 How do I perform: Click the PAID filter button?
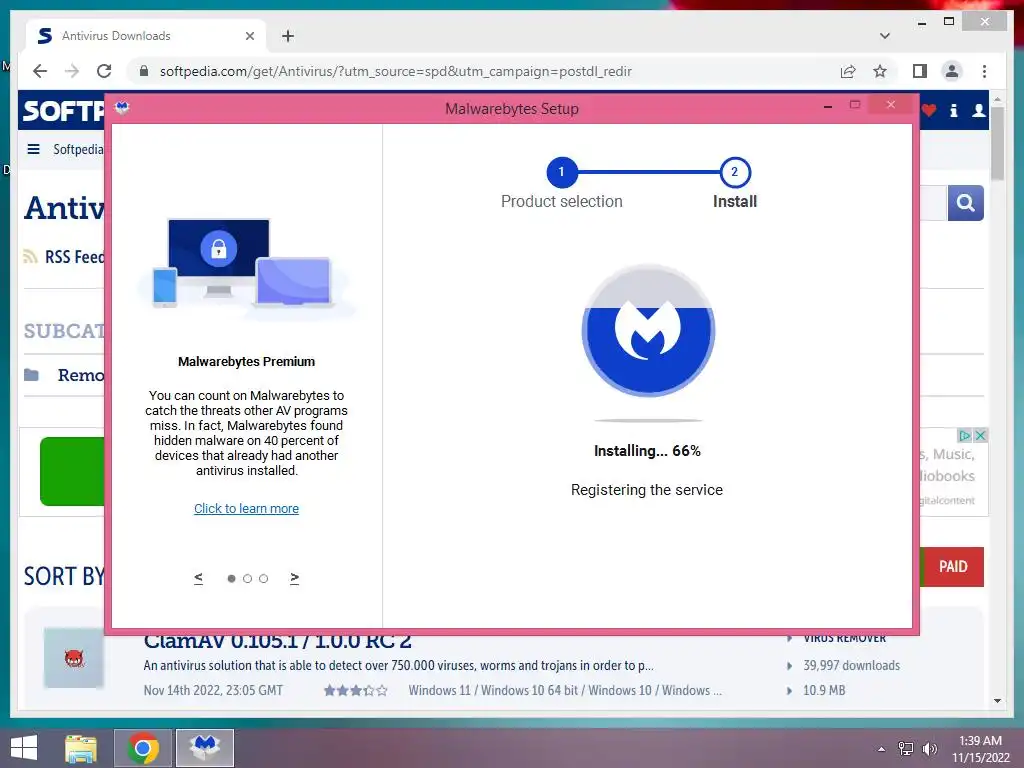click(x=952, y=566)
